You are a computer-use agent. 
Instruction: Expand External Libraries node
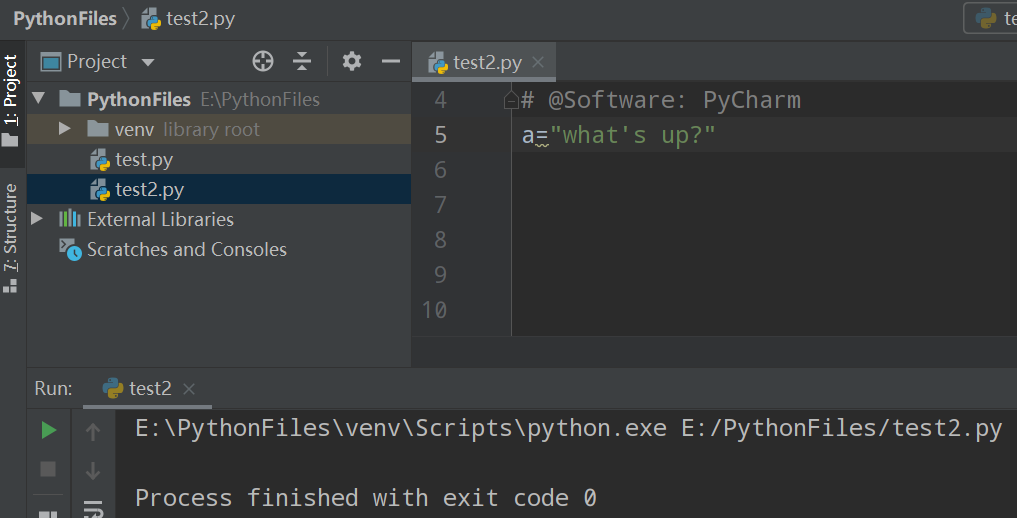(x=37, y=218)
